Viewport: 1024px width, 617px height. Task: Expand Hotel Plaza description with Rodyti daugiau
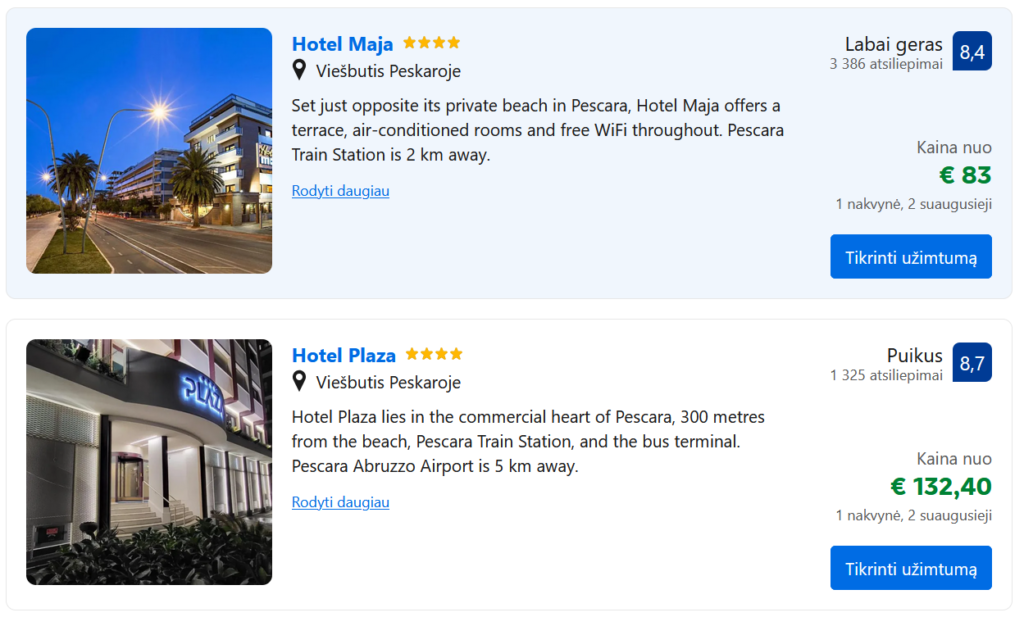[x=340, y=502]
